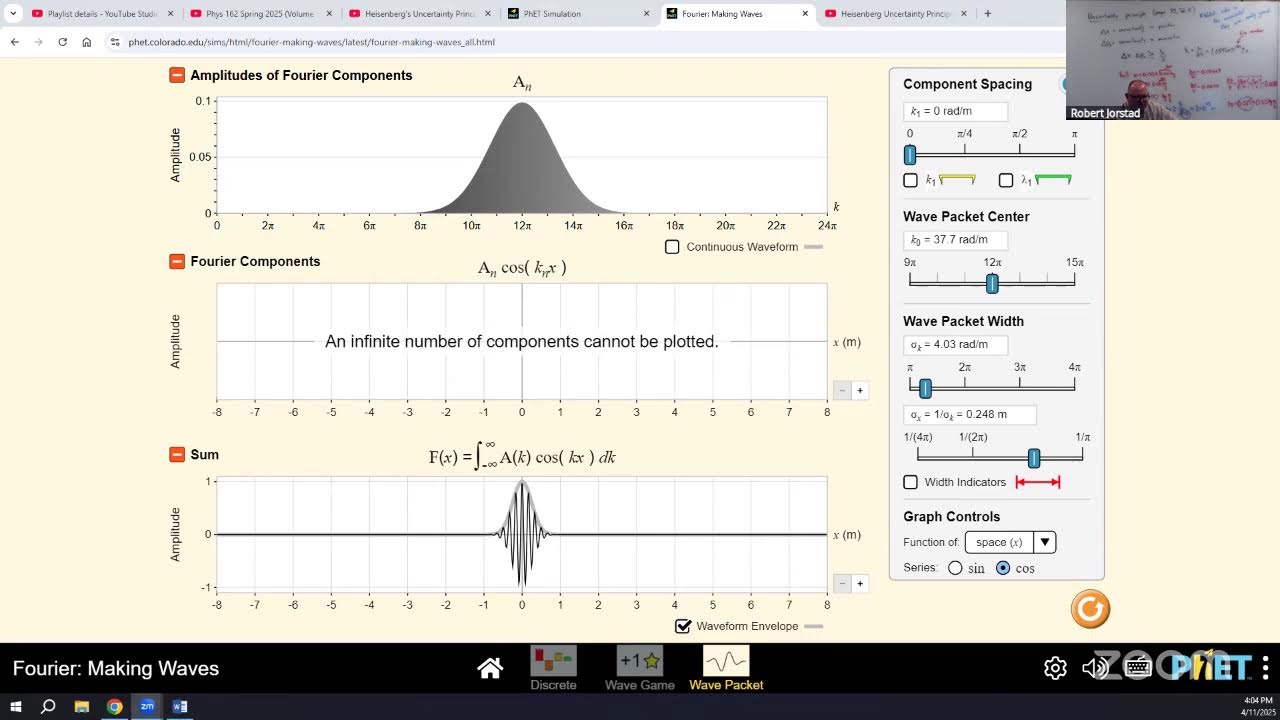Open a new browser tab

[988, 14]
